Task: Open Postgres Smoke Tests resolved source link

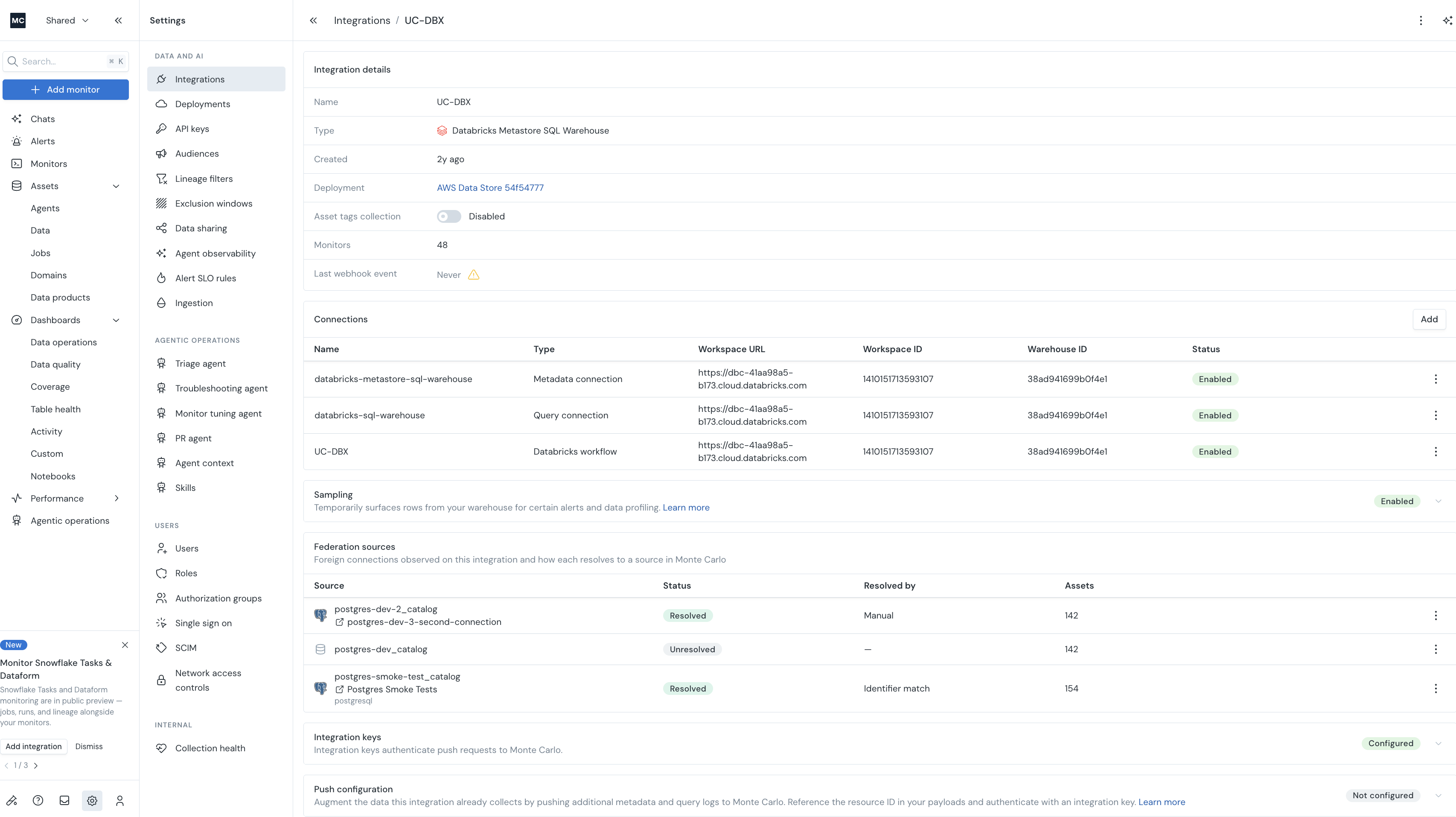Action: [x=392, y=689]
